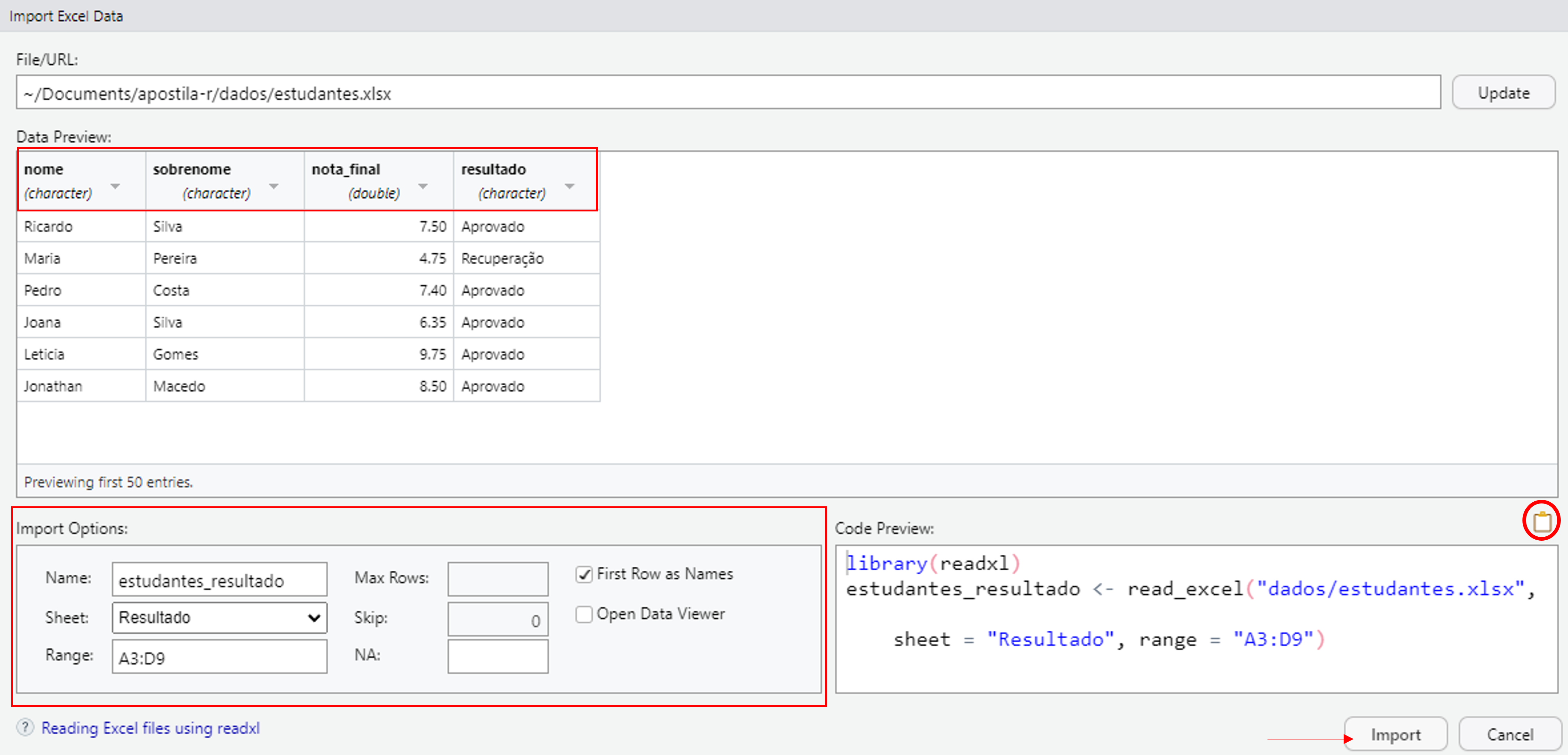Focus the File/URL path field
This screenshot has height=755, width=1568.
click(728, 93)
